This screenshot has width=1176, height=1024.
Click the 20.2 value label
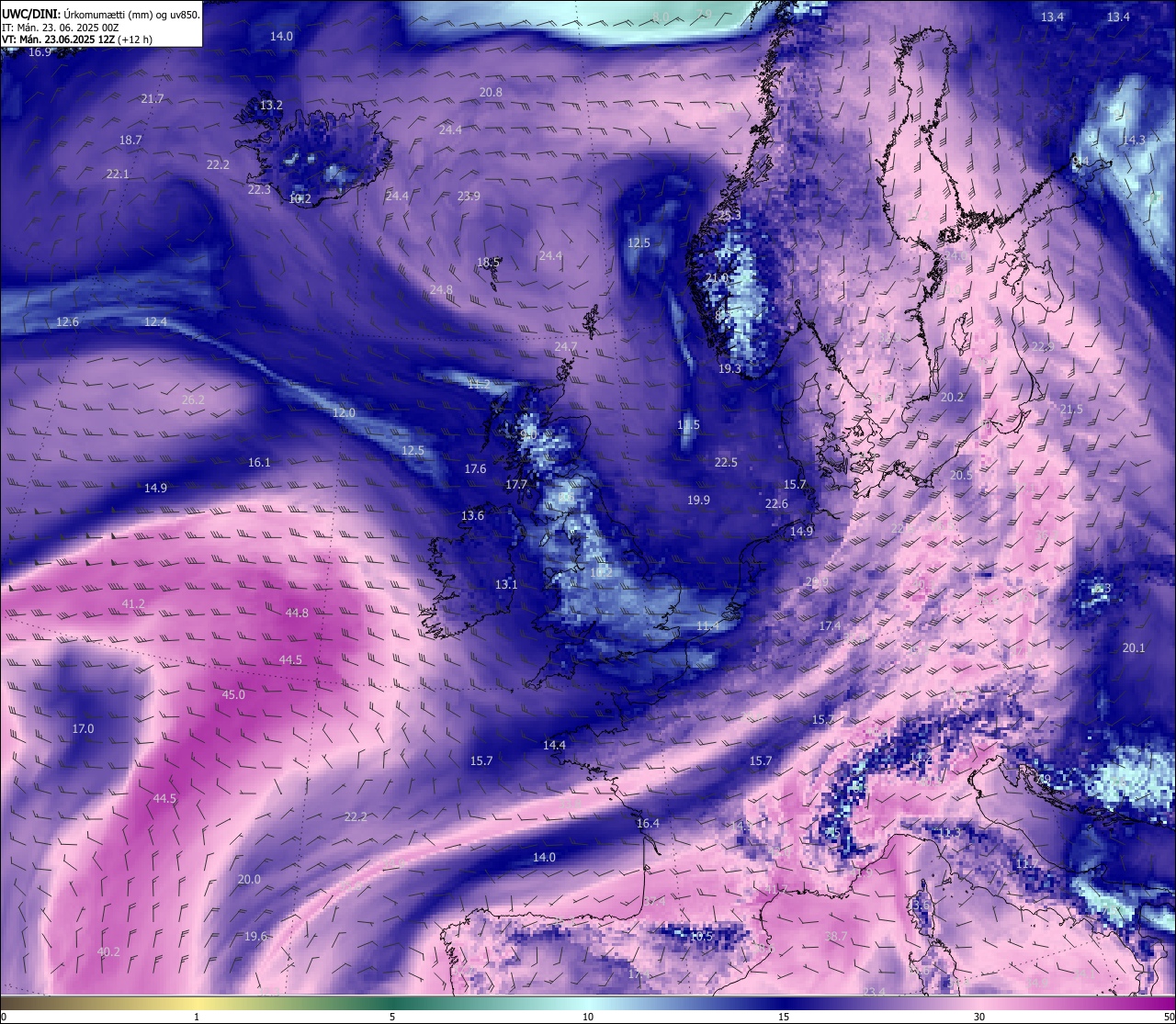(952, 397)
